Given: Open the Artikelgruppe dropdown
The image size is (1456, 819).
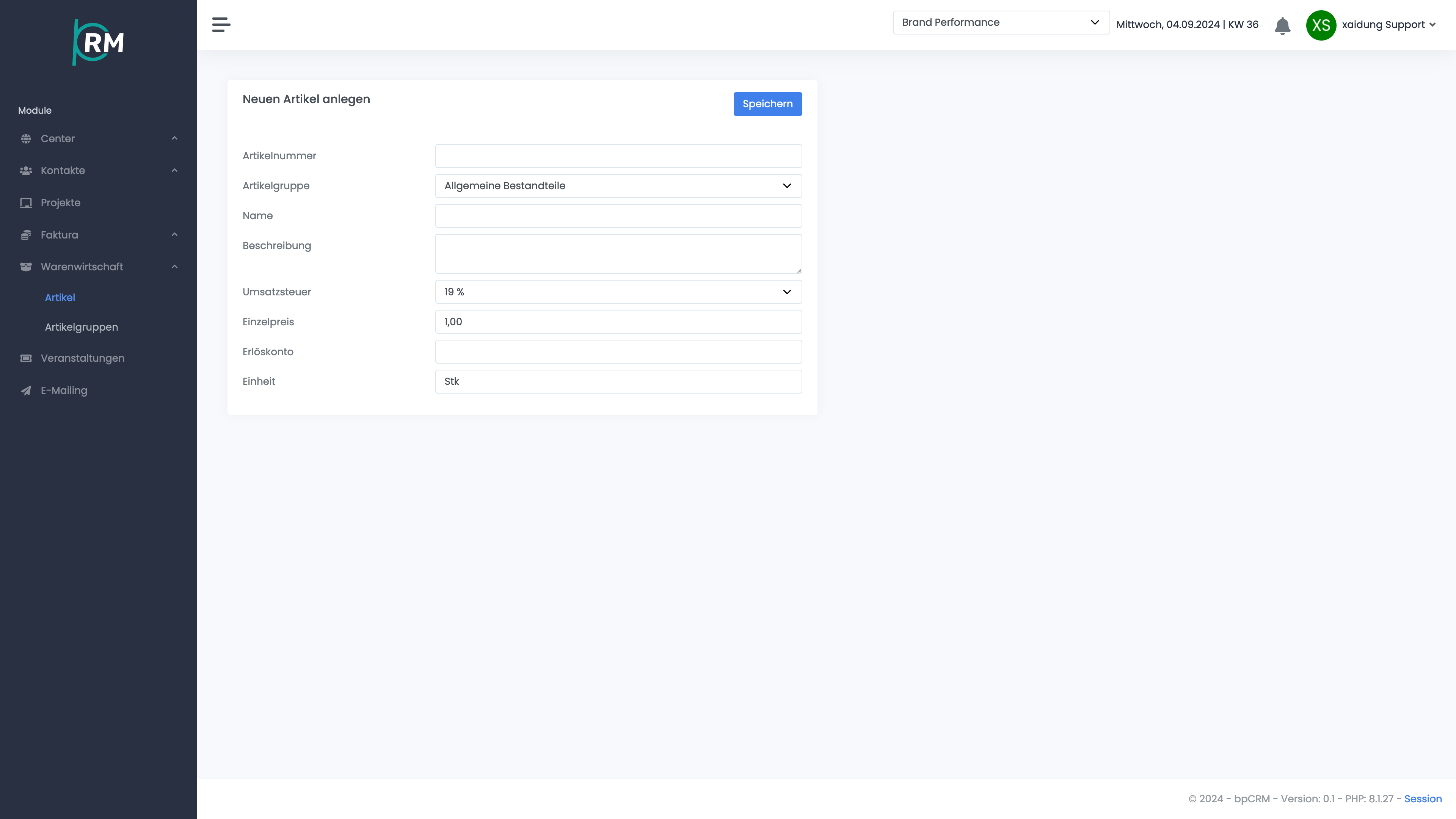Looking at the screenshot, I should [618, 186].
